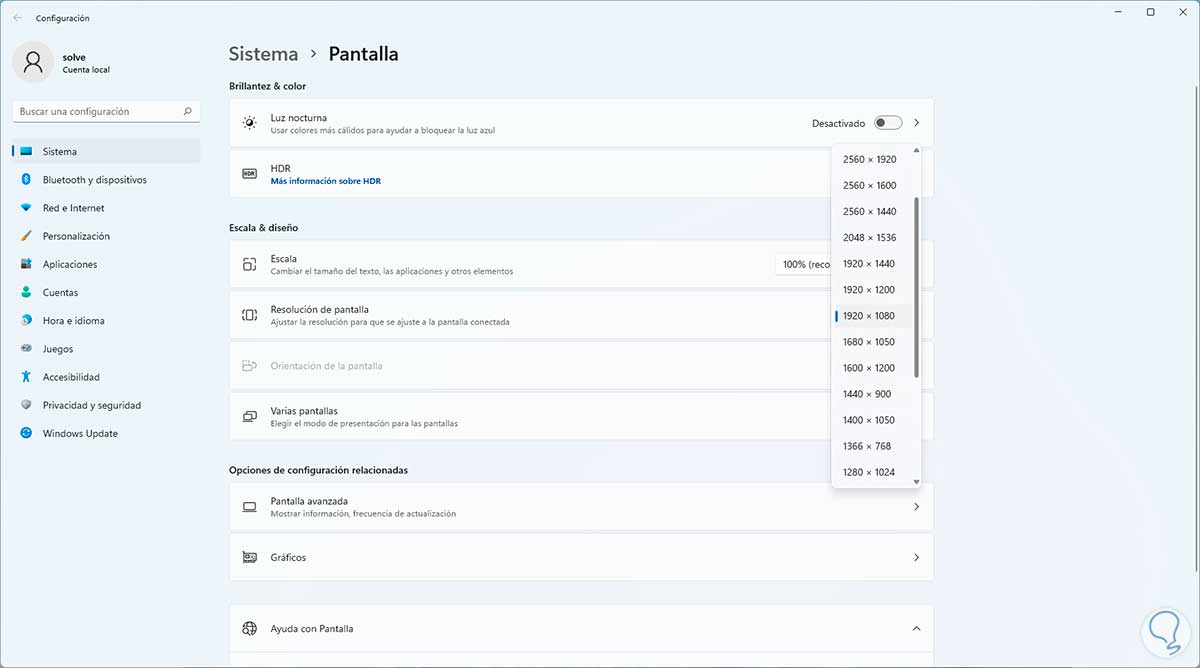Click the resolution list scrollbar thumb
The height and width of the screenshot is (668, 1200).
tap(916, 285)
